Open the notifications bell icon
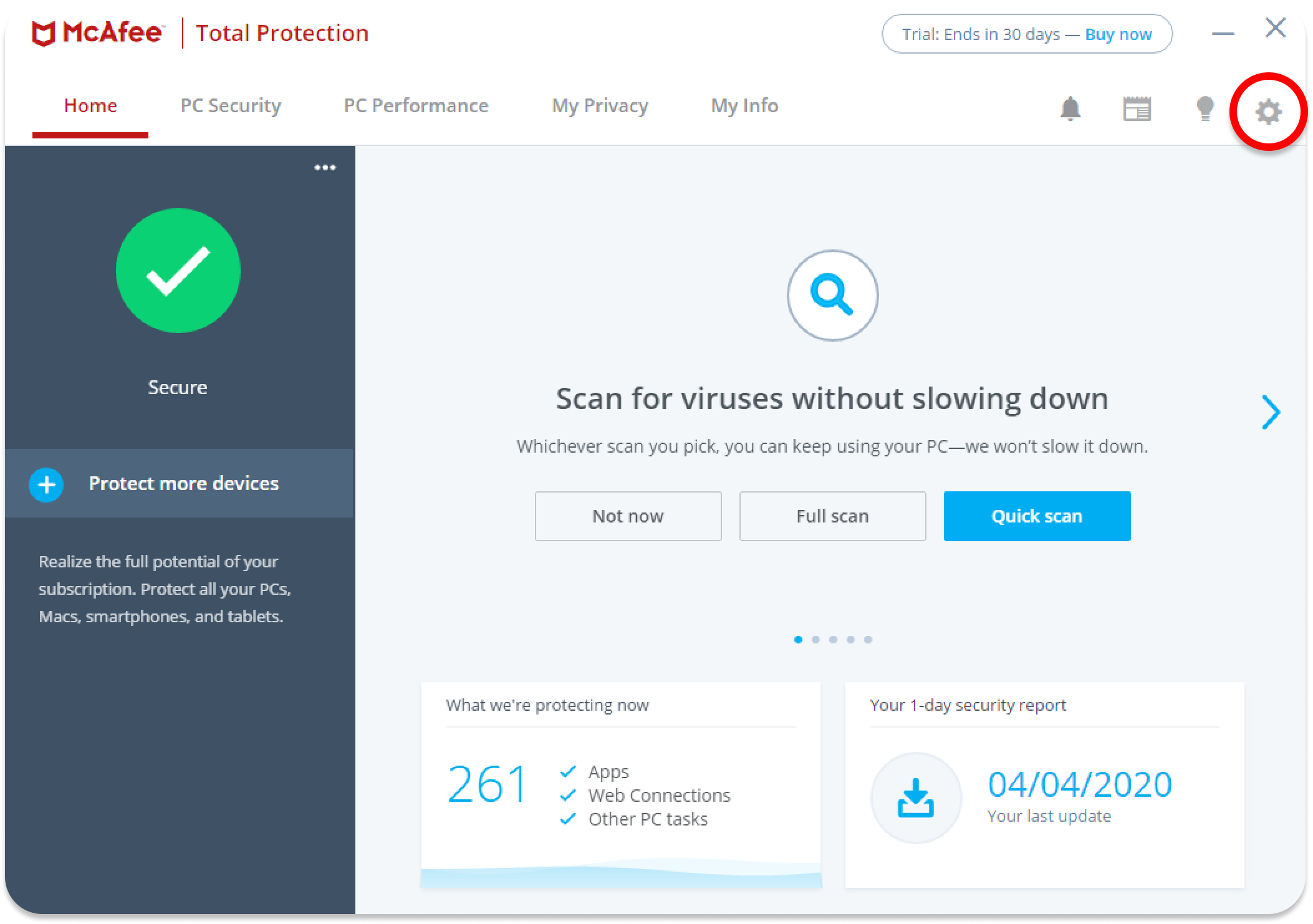Screen dimensions: 1313x924 tap(1070, 109)
